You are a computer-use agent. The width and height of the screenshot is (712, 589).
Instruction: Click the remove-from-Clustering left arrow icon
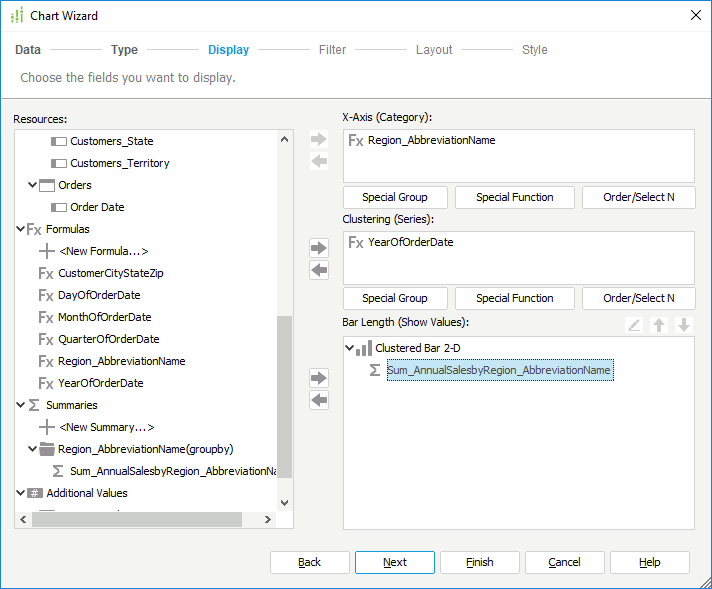coord(319,270)
